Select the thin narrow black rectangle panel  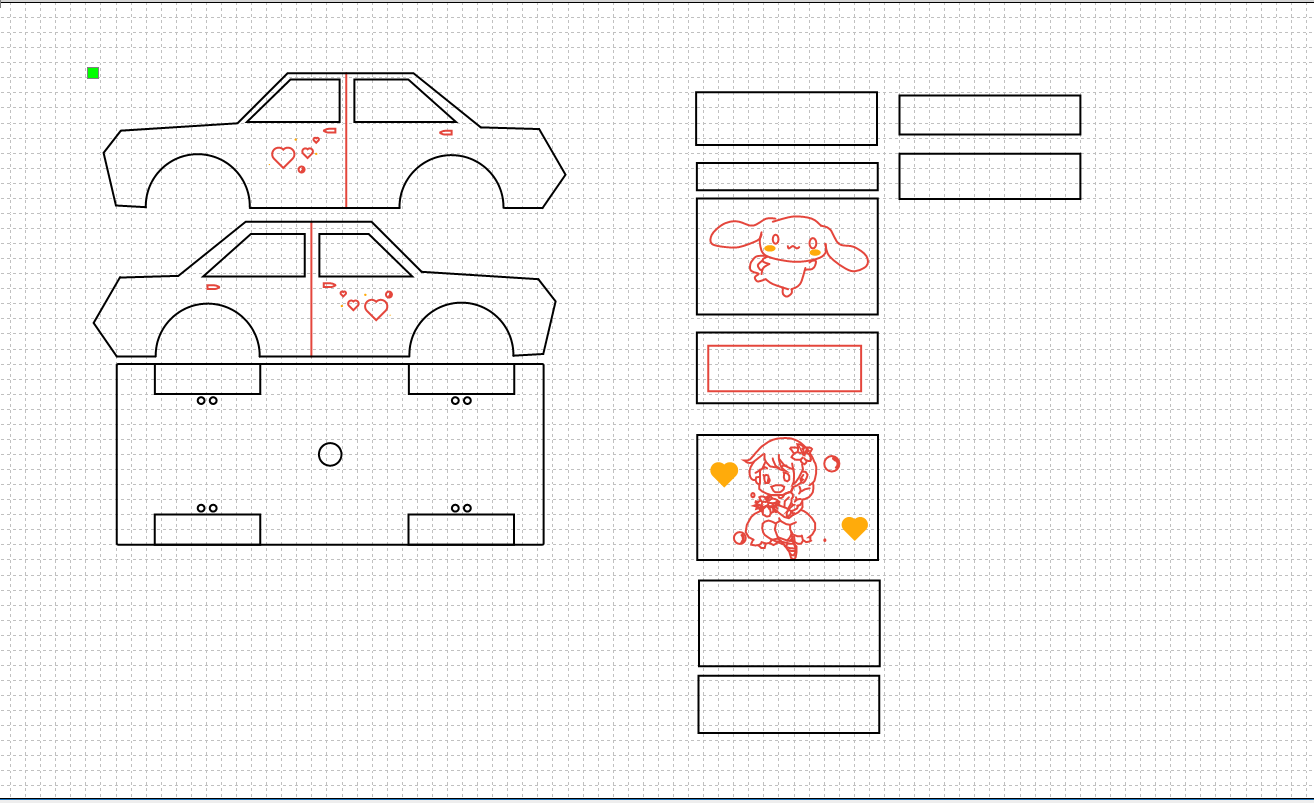tap(787, 176)
